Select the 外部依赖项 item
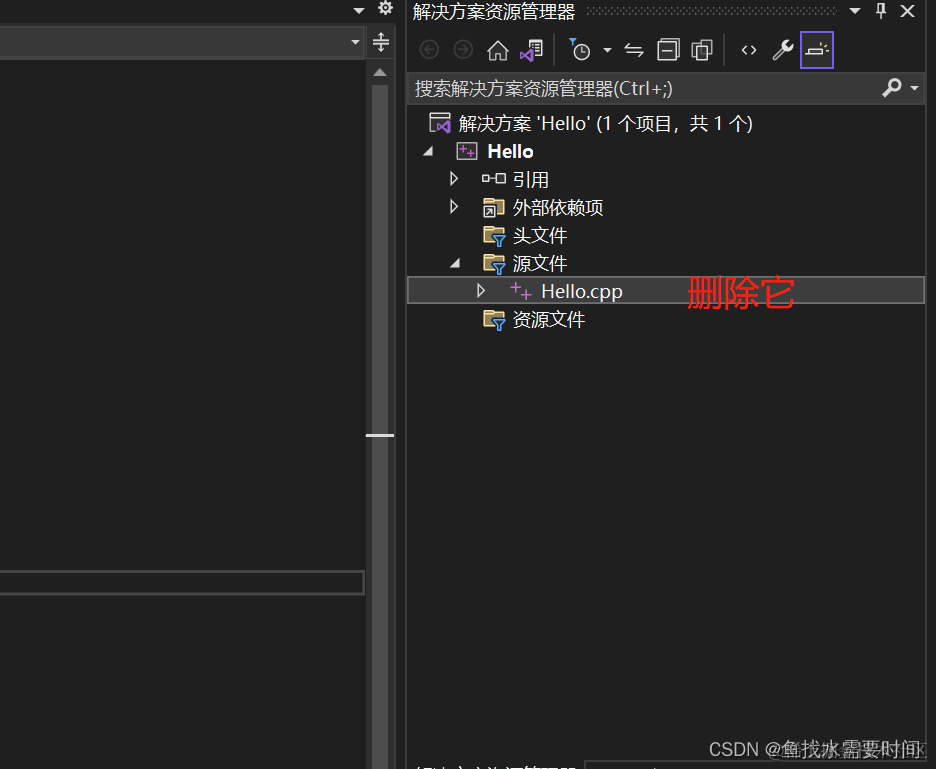 (558, 207)
